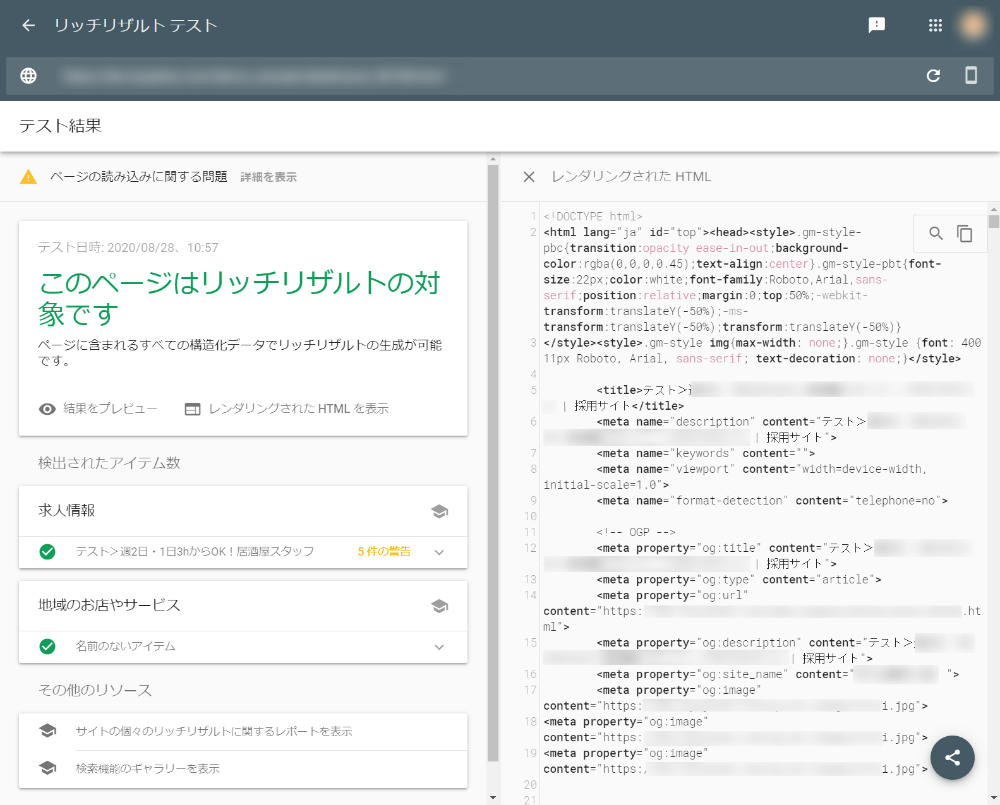Click the 検出されたアイテム数 label
The image size is (1000, 805).
(109, 462)
